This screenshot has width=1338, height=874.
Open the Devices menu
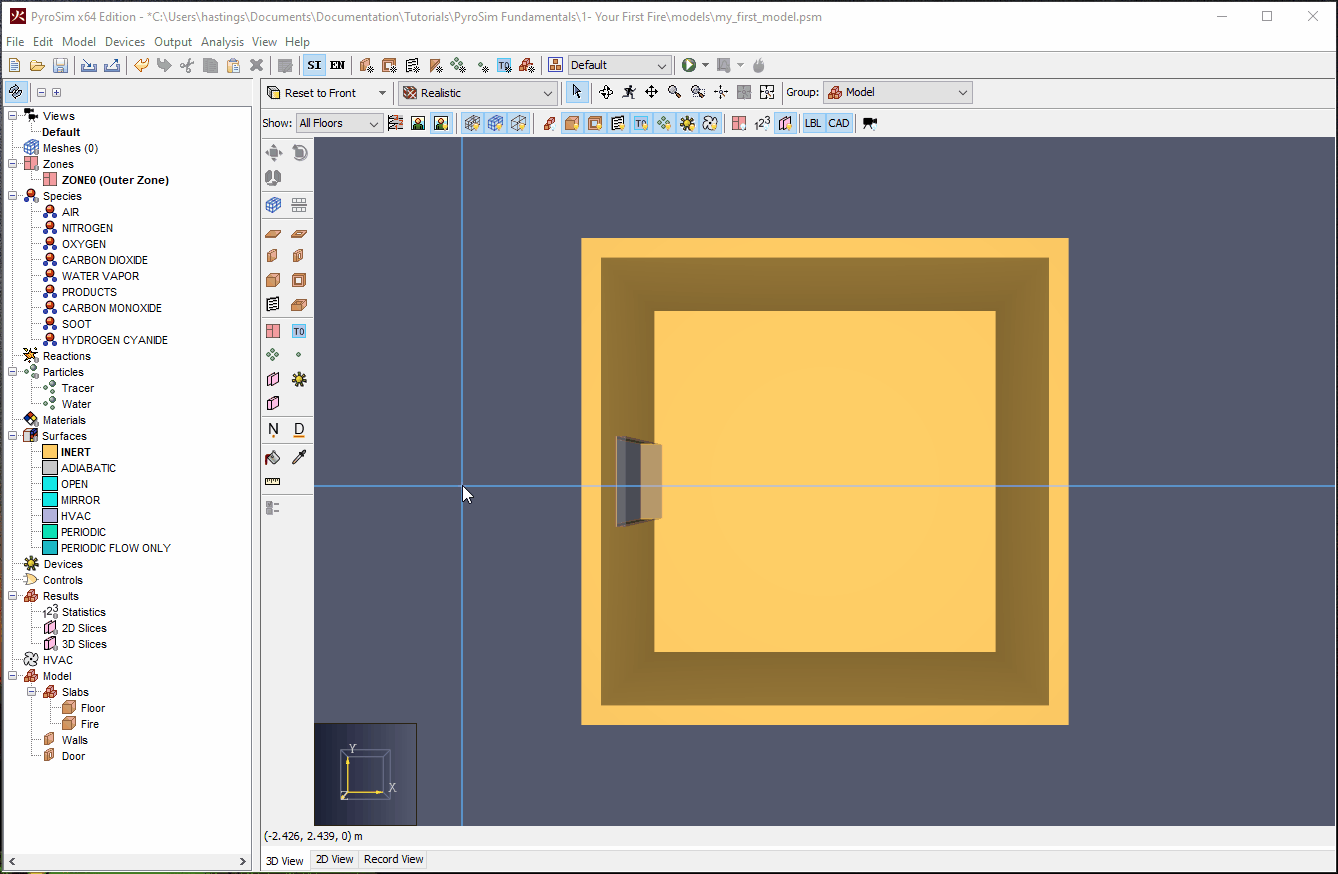click(125, 42)
